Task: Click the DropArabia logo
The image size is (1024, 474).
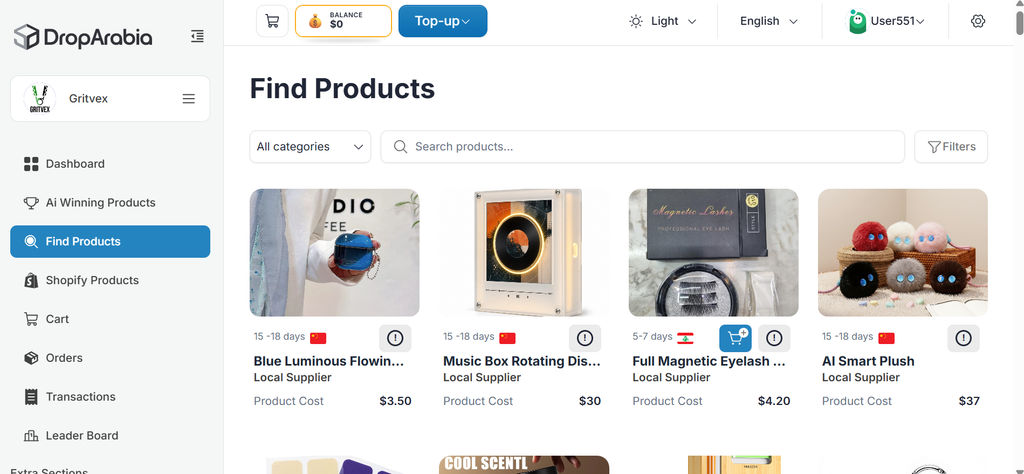Action: pyautogui.click(x=83, y=37)
